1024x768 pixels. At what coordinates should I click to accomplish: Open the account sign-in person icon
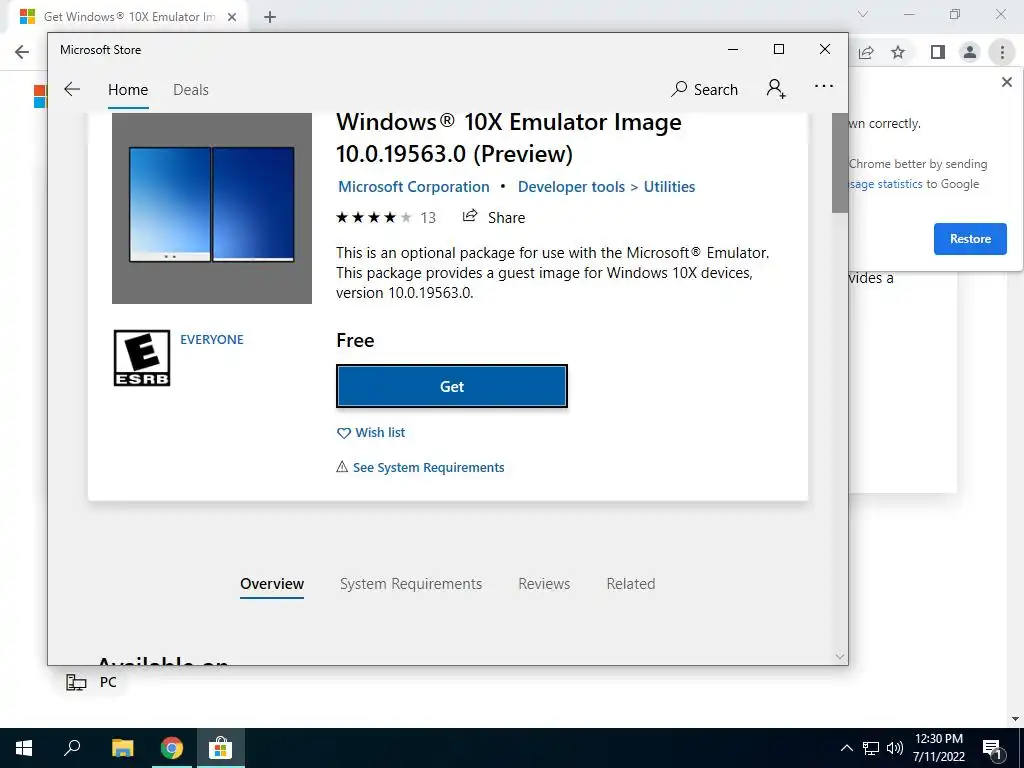click(776, 88)
